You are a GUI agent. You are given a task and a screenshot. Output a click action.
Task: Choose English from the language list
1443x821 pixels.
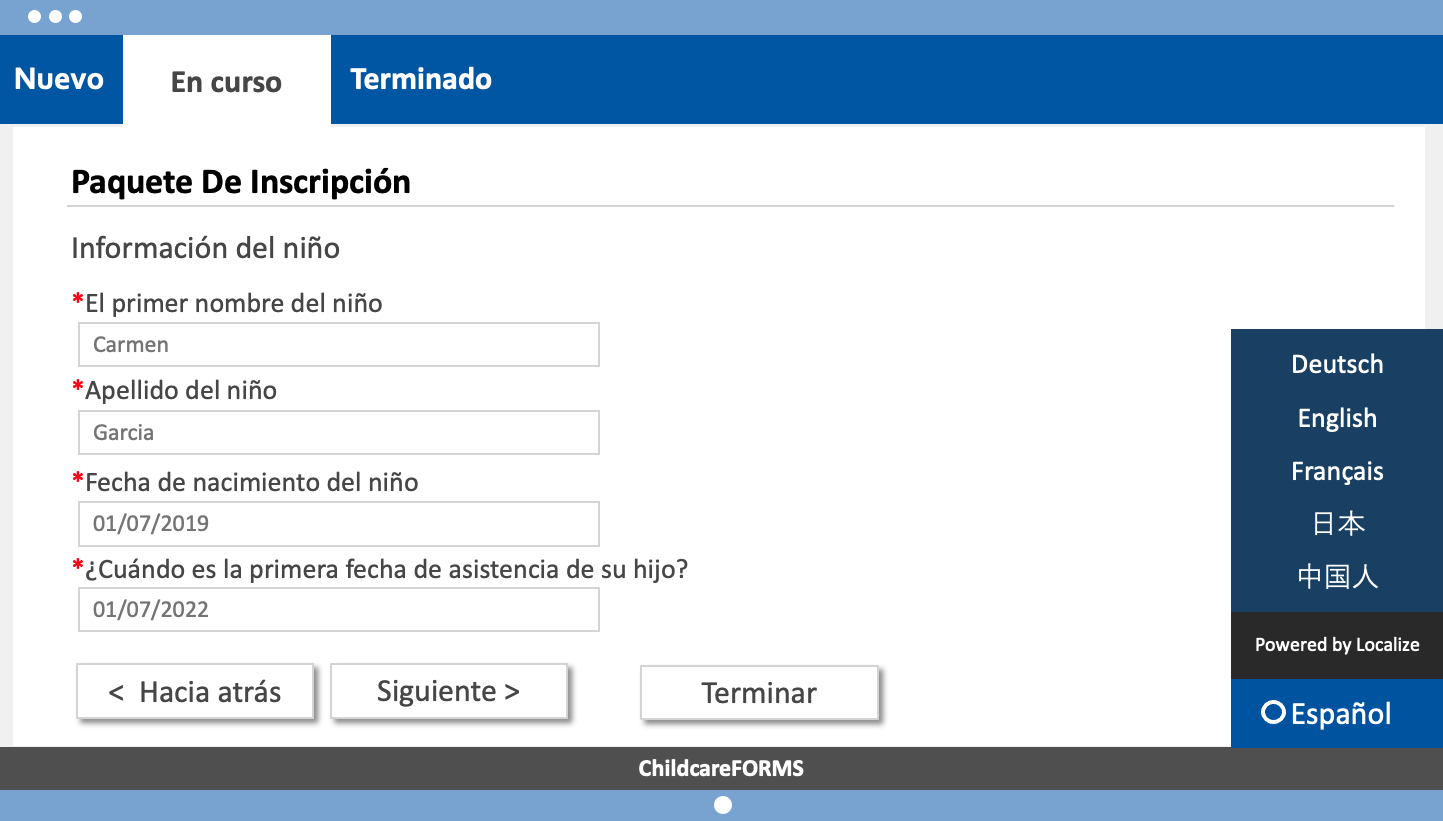coord(1337,418)
